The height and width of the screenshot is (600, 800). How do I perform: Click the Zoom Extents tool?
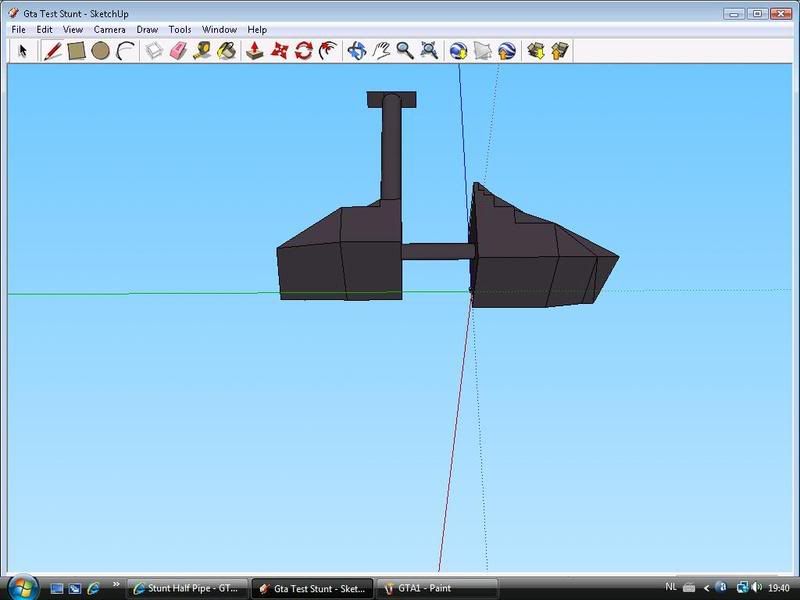429,51
